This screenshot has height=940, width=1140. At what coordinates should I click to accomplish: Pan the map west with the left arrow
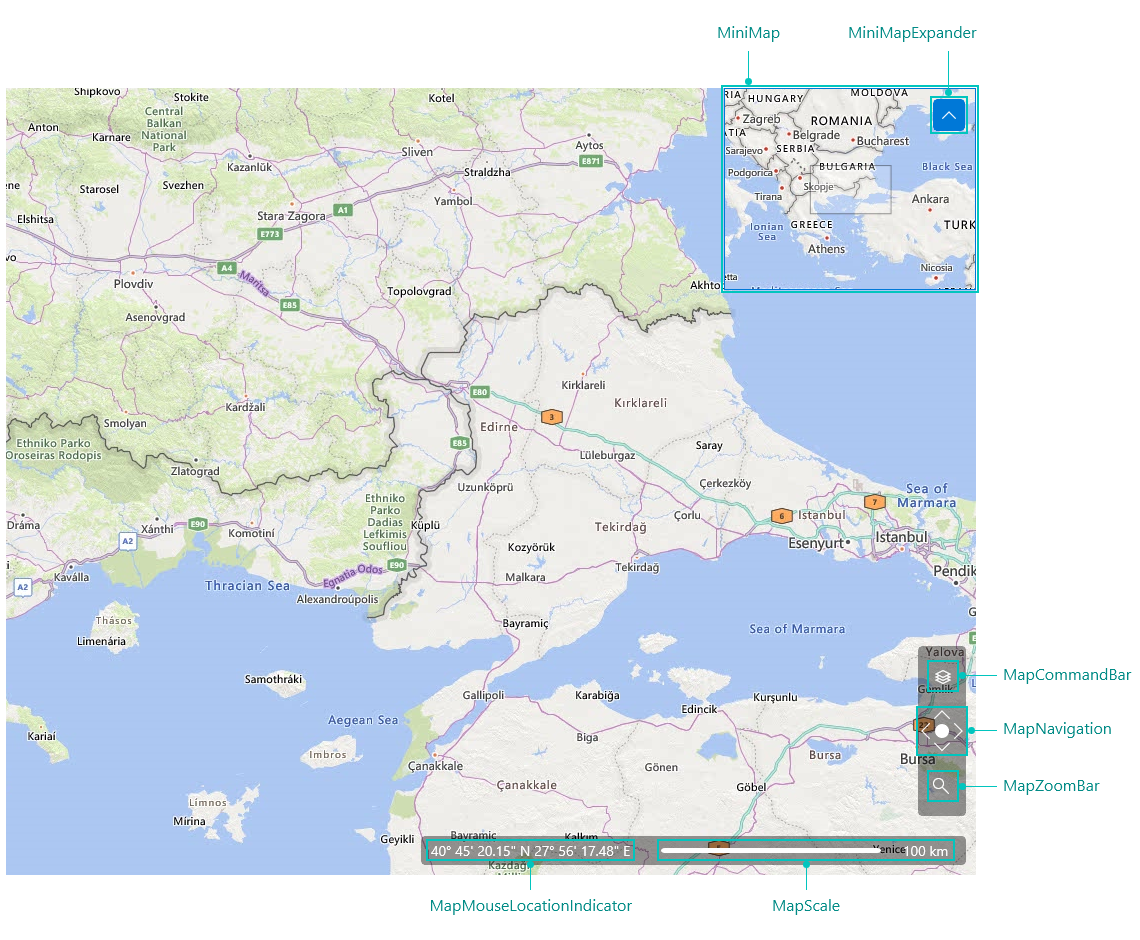click(x=924, y=730)
